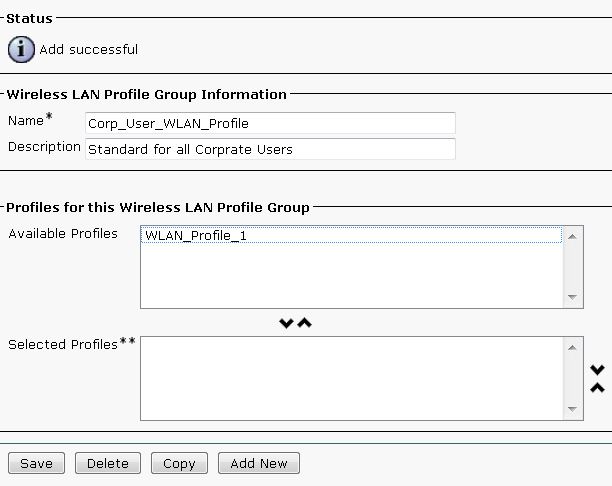The width and height of the screenshot is (612, 486).
Task: Select WLAN_Profile_1 in Available Profiles
Action: [x=195, y=236]
